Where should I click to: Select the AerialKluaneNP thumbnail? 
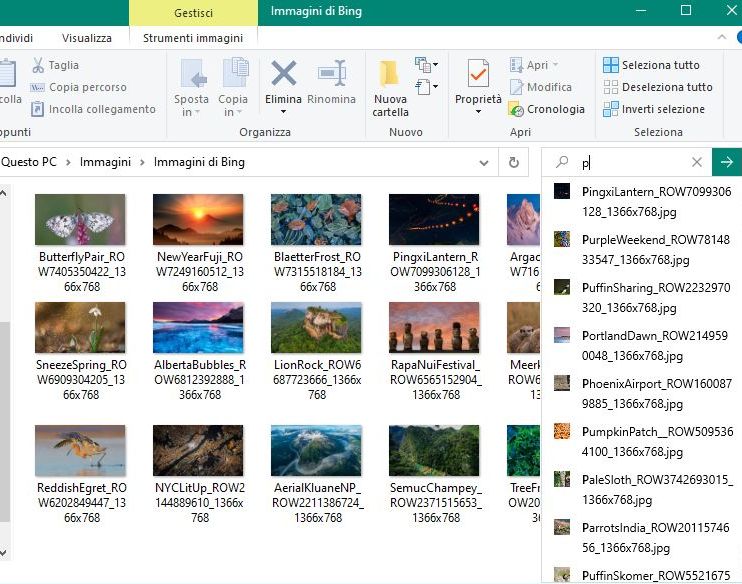[x=316, y=451]
